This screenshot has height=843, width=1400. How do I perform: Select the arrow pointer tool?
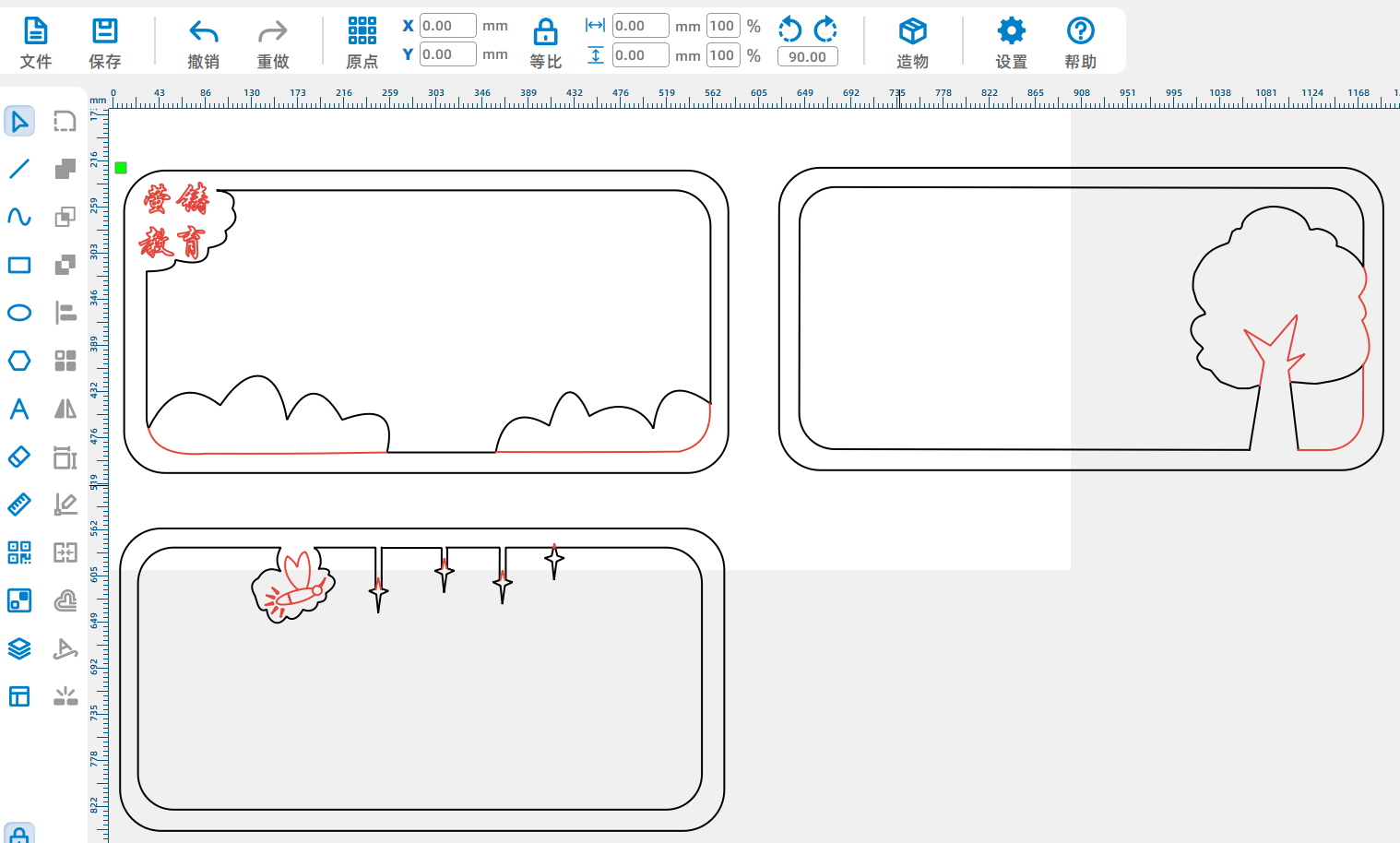pyautogui.click(x=19, y=121)
